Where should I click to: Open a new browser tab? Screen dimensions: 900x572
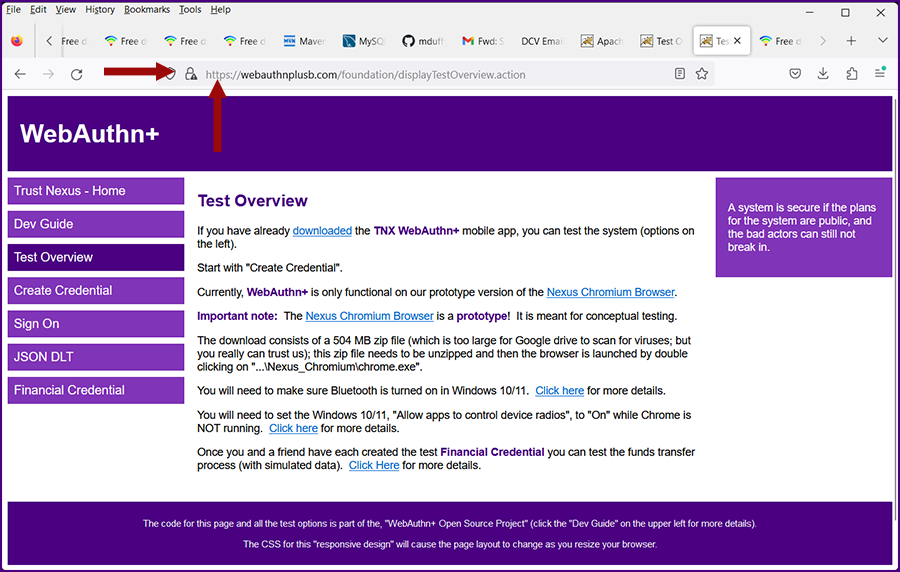(x=851, y=41)
